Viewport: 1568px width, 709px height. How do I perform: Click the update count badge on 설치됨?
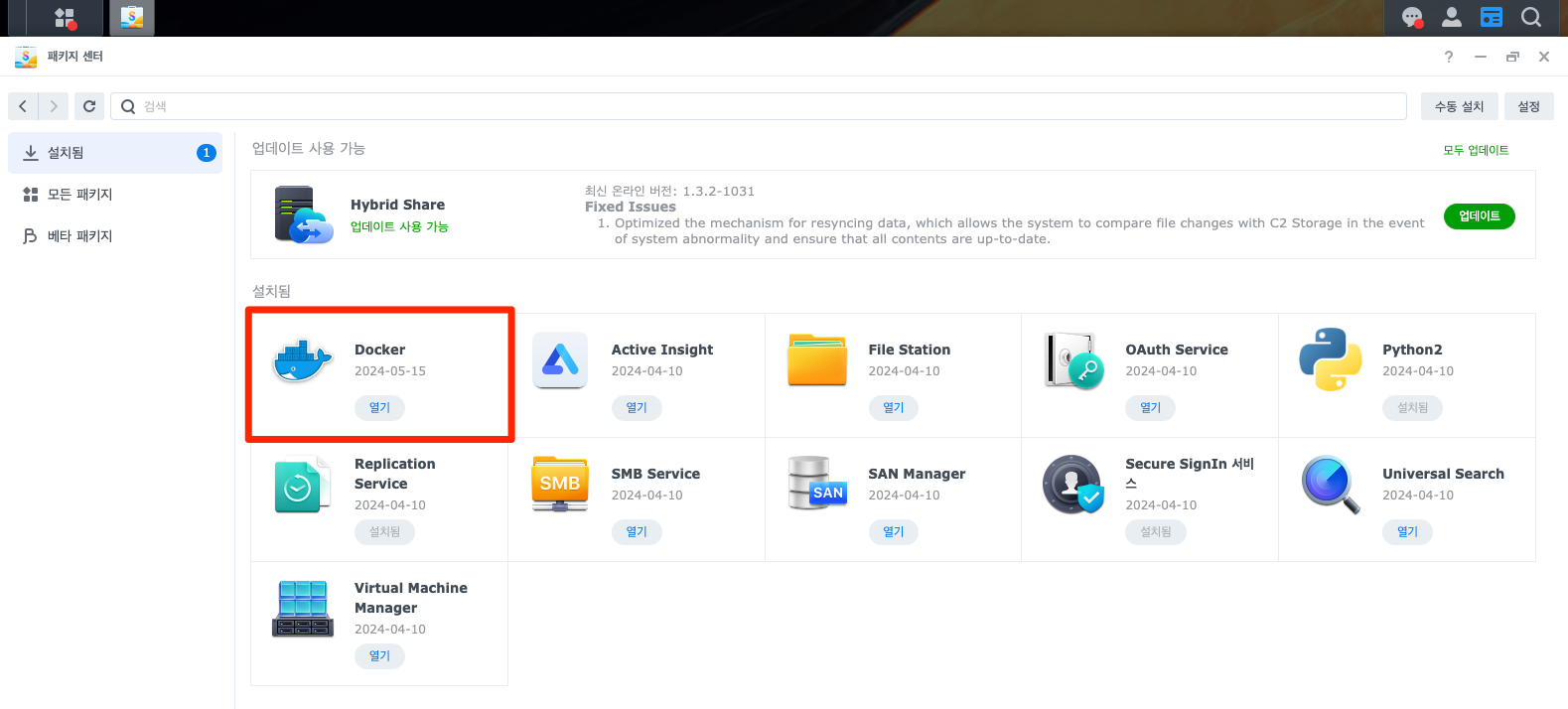tap(206, 153)
